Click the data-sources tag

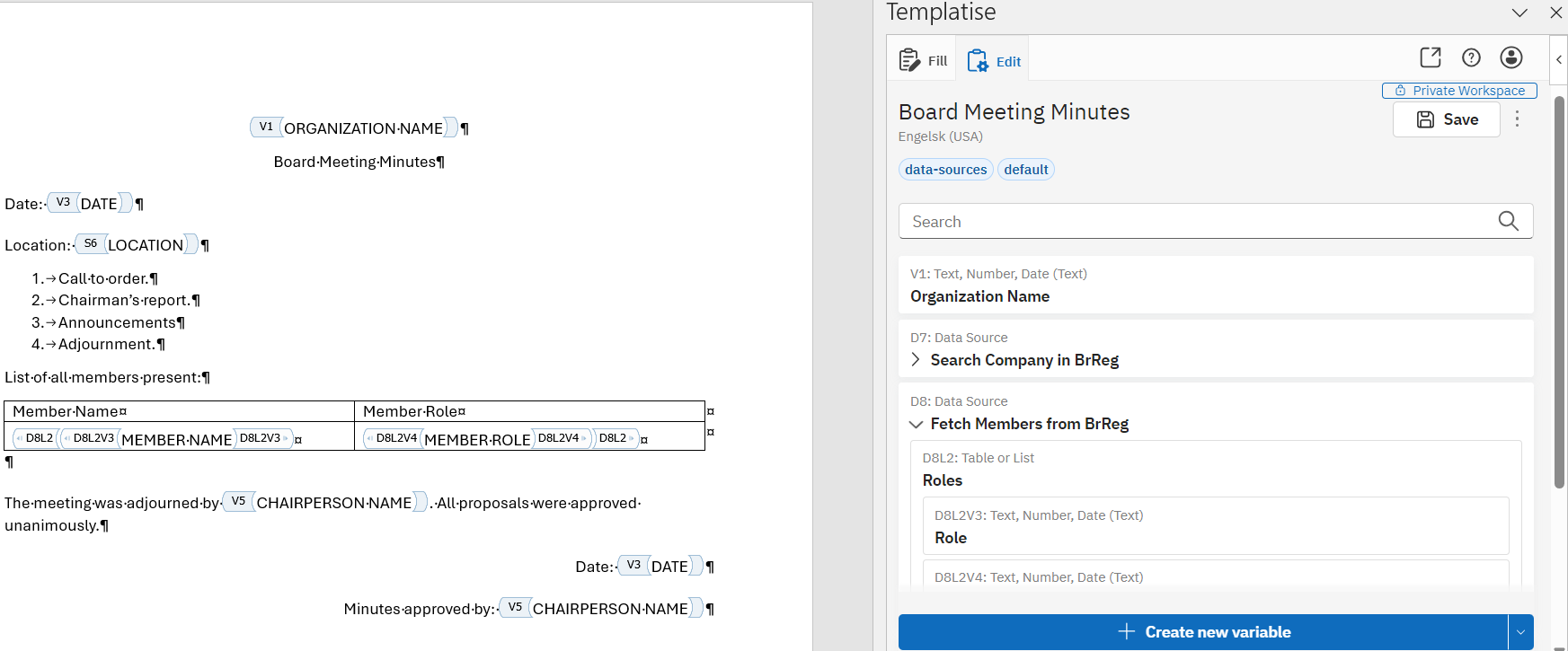[946, 170]
